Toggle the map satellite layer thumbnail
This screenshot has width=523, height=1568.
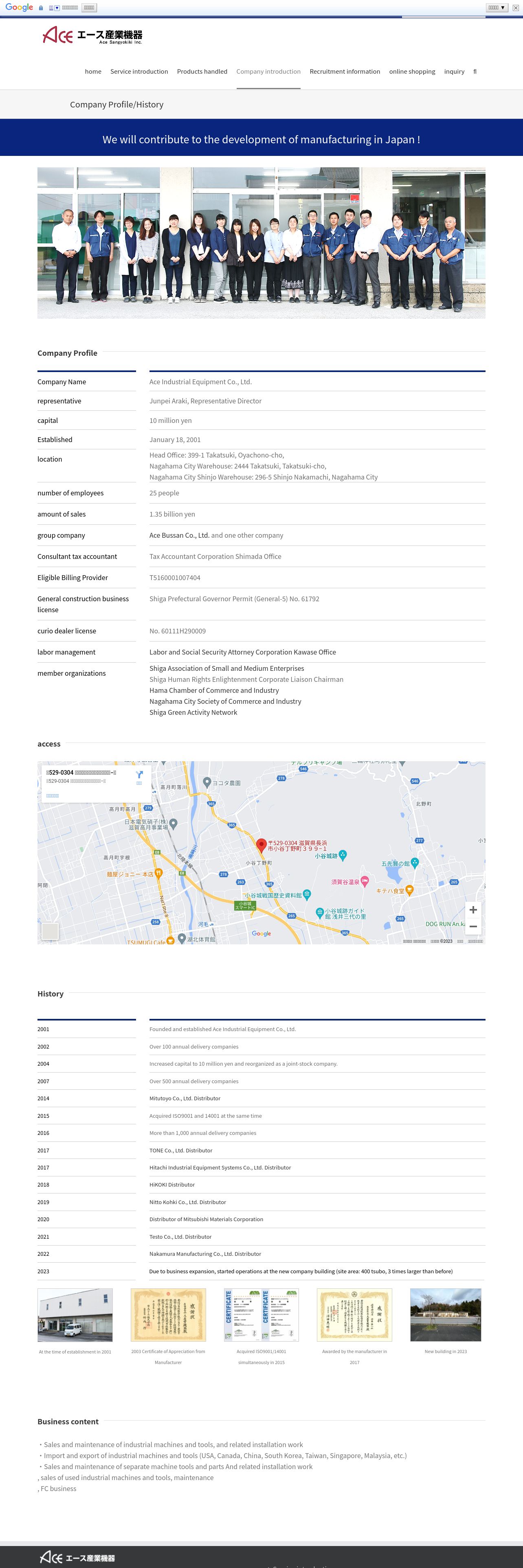(50, 931)
